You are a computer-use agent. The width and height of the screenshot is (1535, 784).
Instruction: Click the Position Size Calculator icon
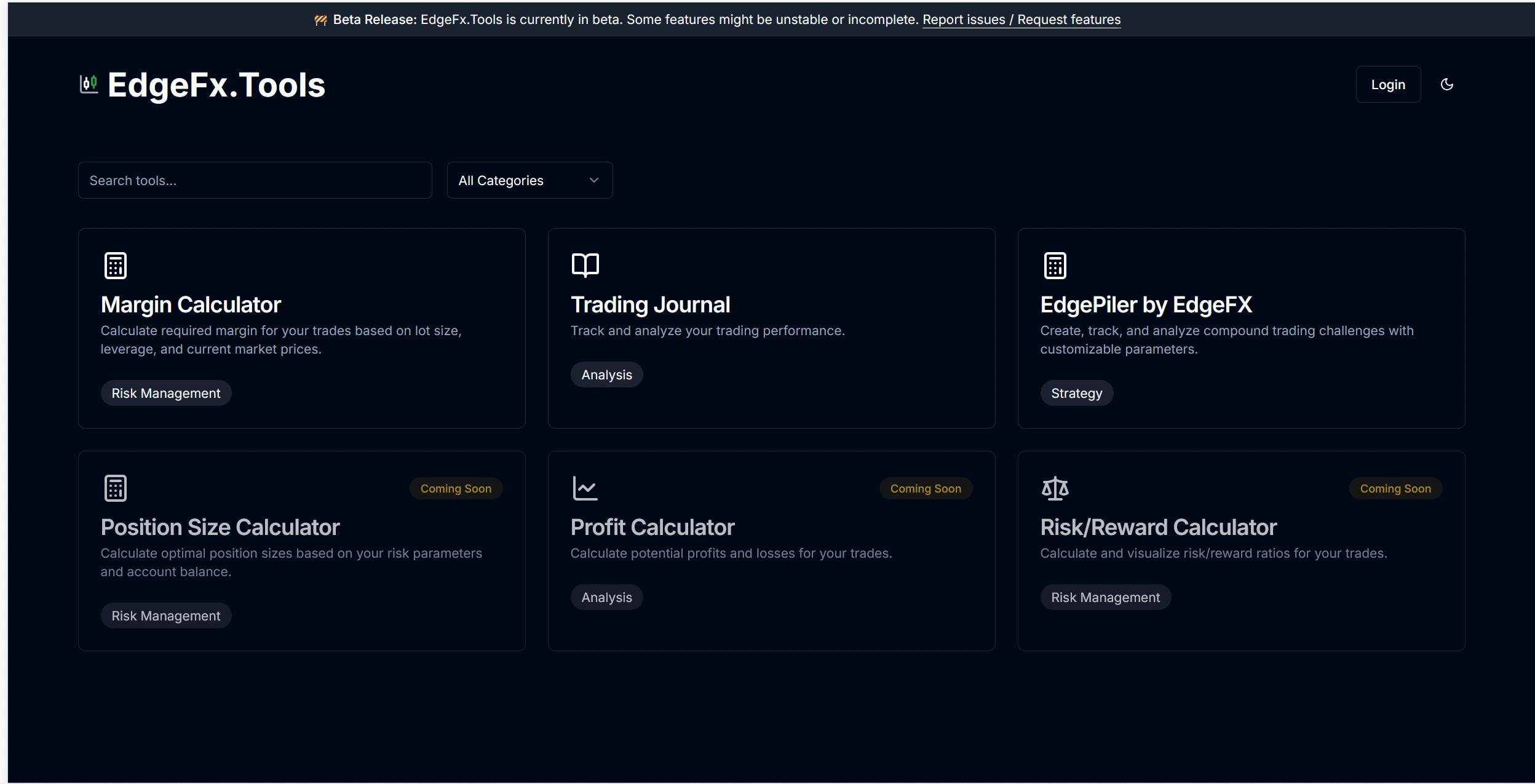[116, 488]
